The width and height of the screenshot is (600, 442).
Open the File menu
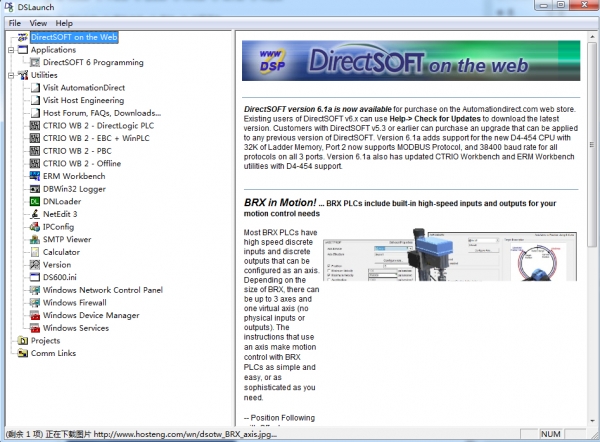point(15,23)
